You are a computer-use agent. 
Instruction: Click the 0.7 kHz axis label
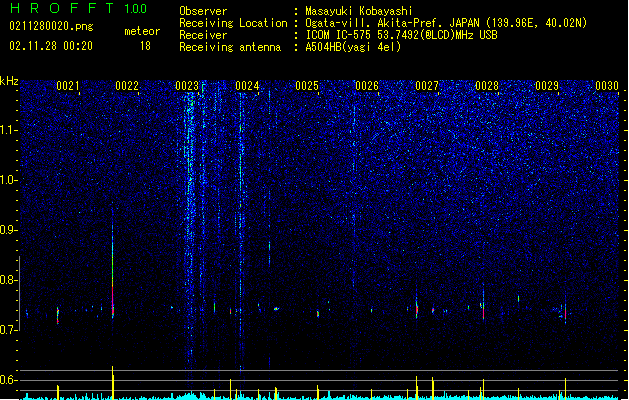point(9,330)
